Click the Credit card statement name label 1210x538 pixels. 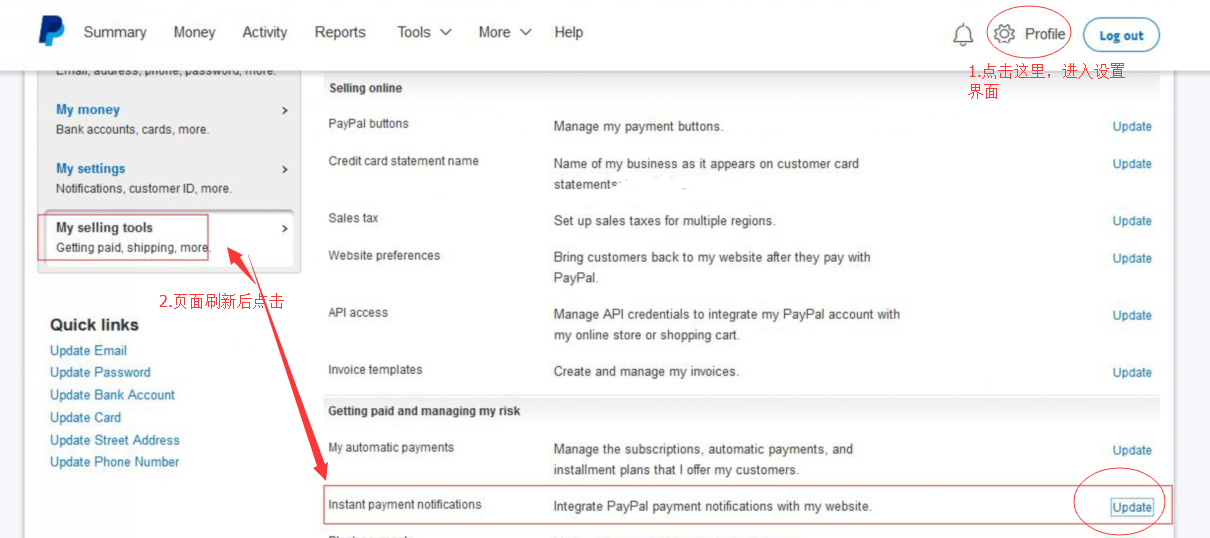click(403, 161)
